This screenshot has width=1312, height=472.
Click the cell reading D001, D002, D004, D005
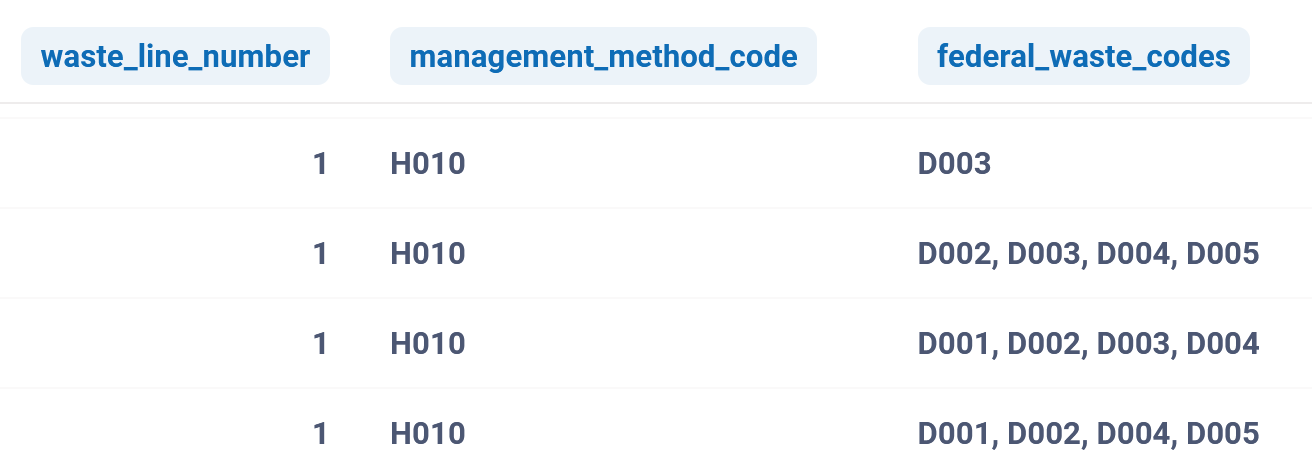tap(1088, 434)
